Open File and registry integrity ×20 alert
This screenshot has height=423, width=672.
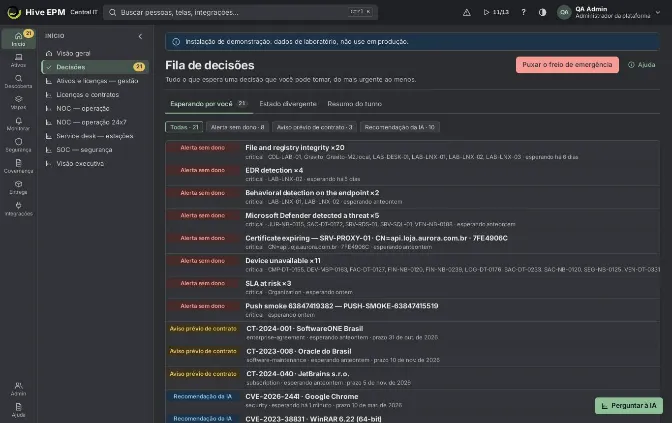coord(412,152)
